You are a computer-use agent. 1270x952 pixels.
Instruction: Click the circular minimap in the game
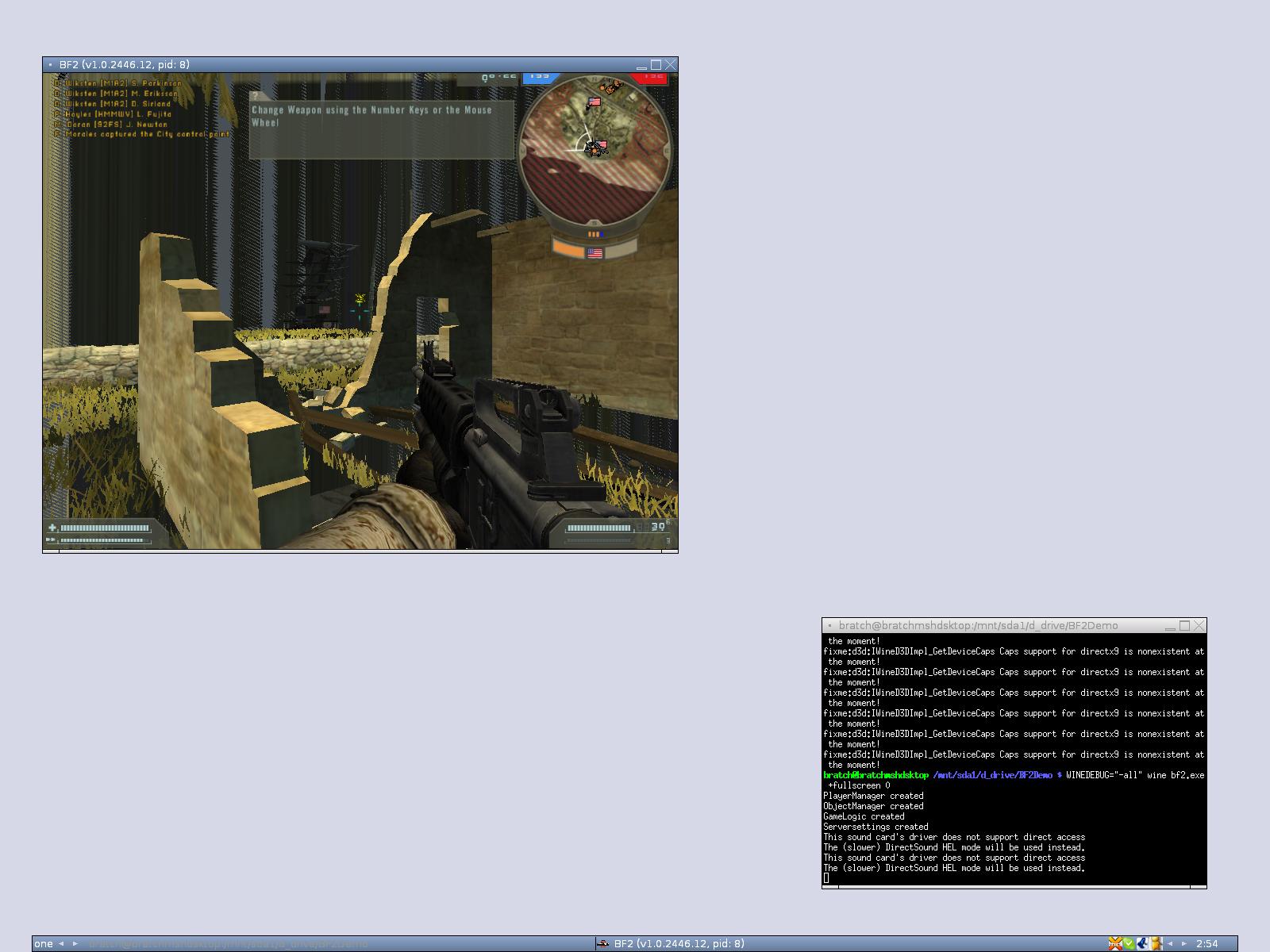pyautogui.click(x=596, y=151)
